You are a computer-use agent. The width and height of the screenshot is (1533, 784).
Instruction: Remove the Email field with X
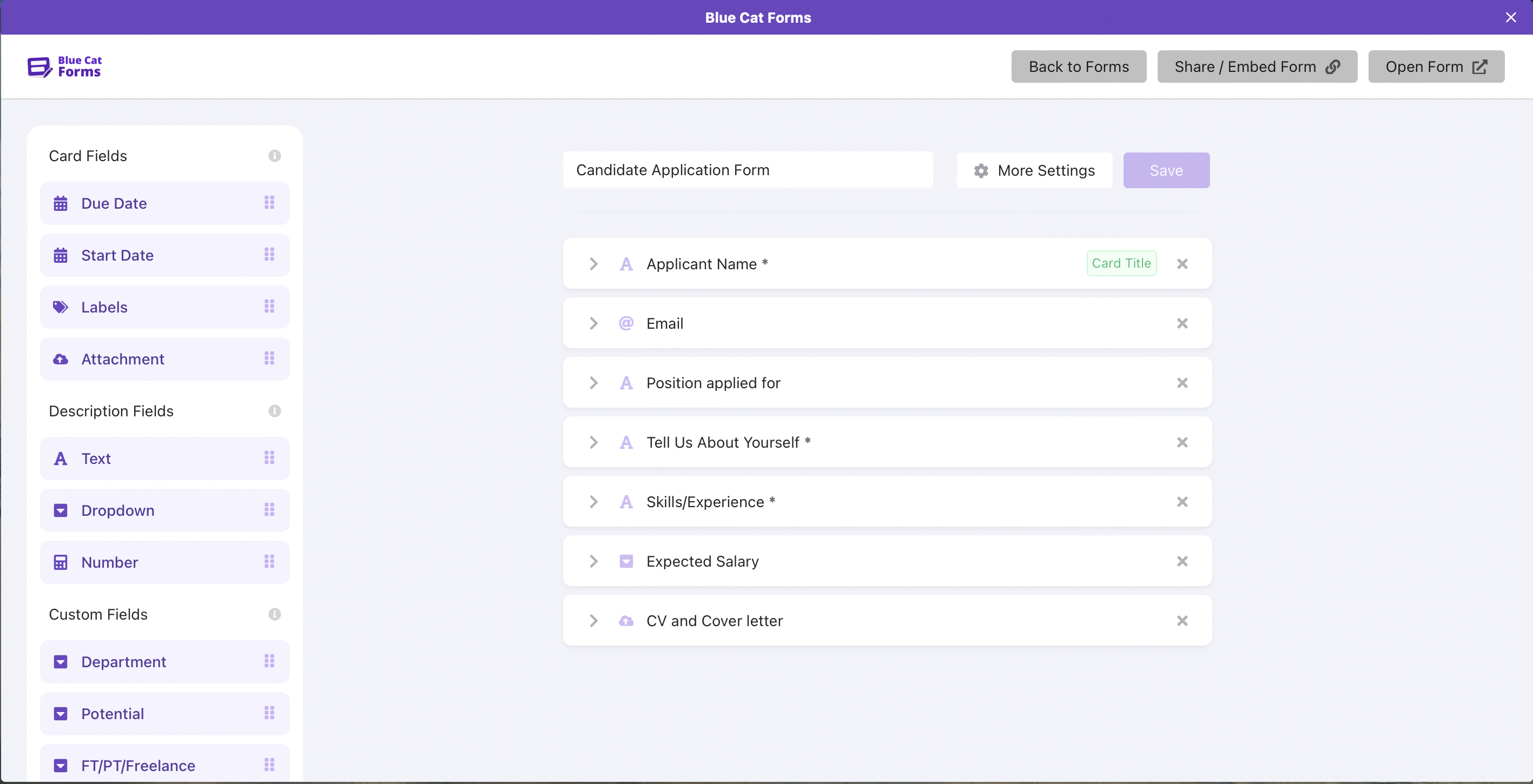click(x=1182, y=323)
